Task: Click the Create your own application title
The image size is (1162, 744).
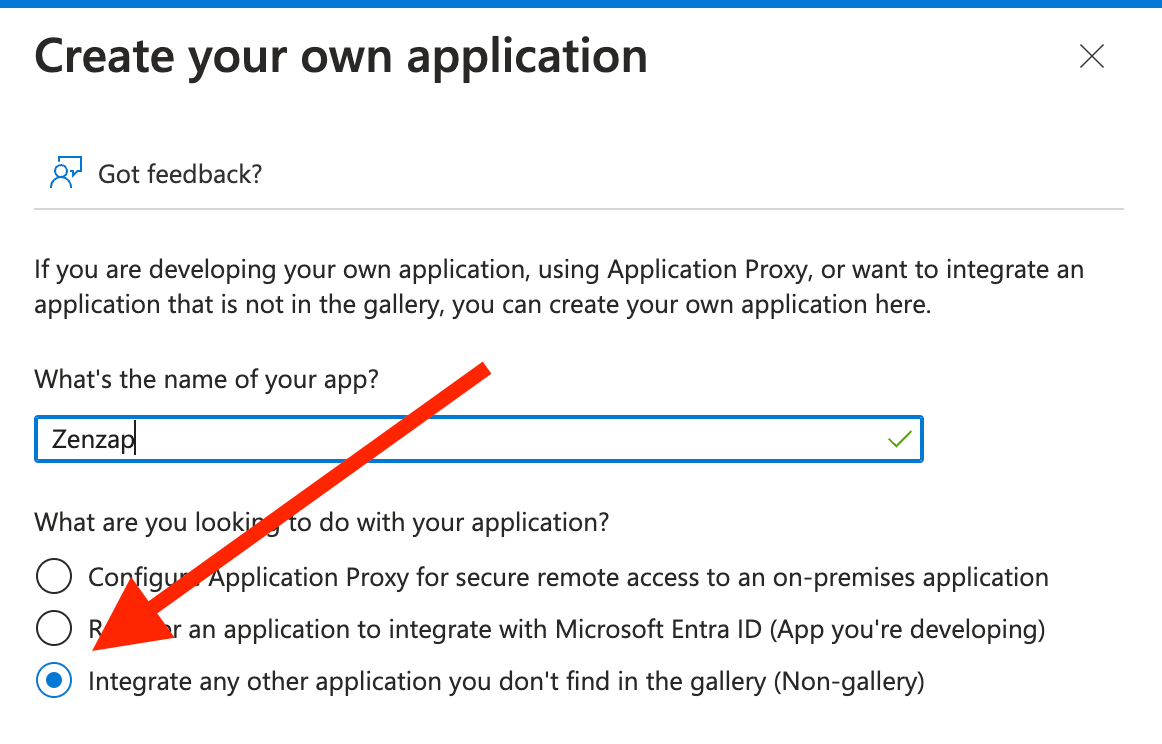Action: pos(340,56)
